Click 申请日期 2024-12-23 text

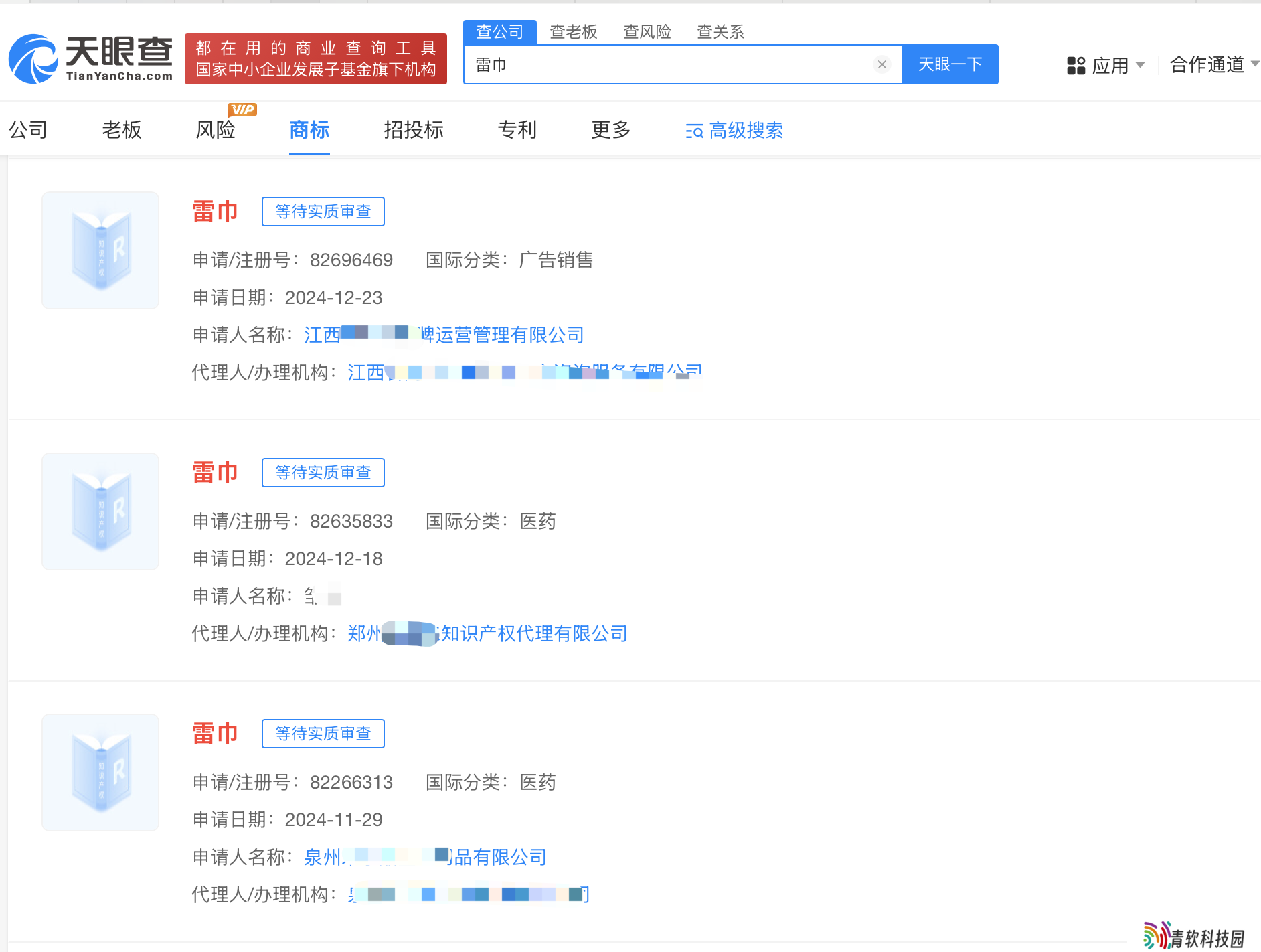288,297
